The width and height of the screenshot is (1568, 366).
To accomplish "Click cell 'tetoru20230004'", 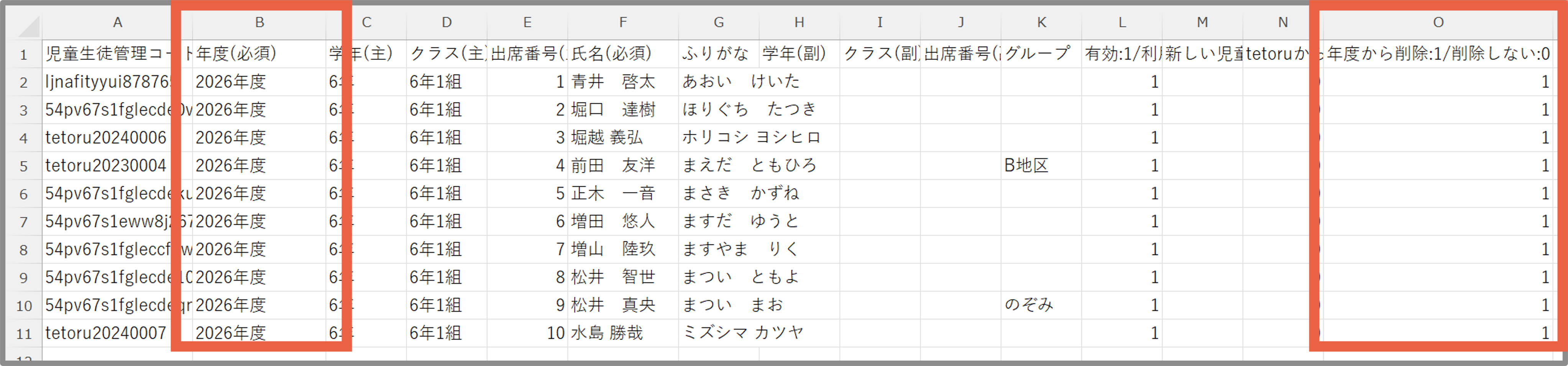I will pos(118,166).
